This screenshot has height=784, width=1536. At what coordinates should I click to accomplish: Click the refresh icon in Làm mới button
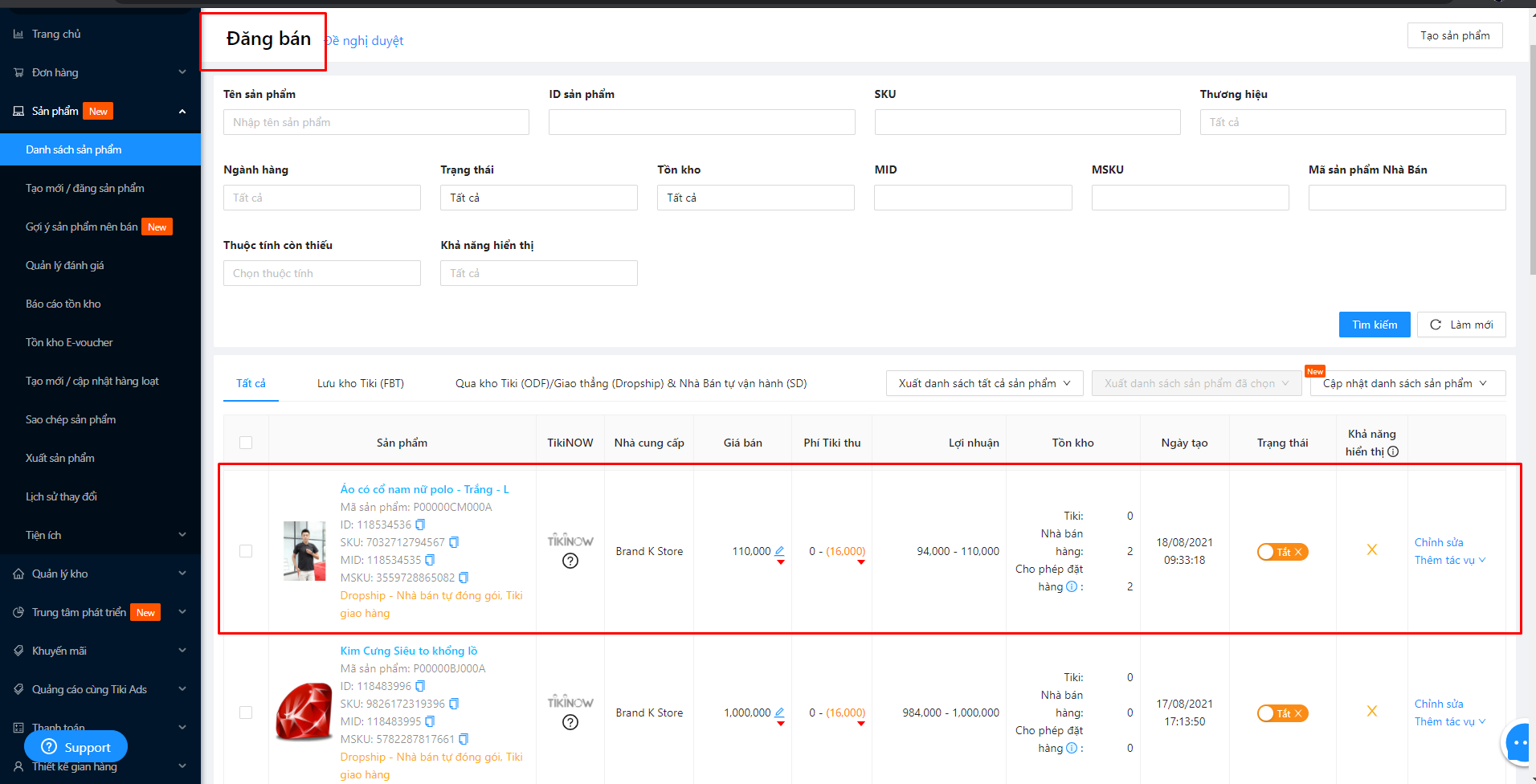tap(1436, 325)
